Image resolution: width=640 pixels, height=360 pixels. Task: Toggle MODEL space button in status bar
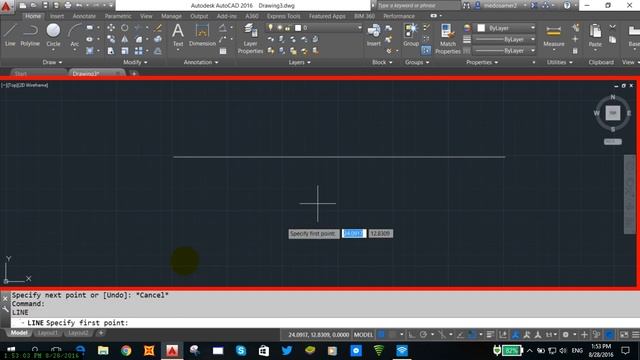363,335
